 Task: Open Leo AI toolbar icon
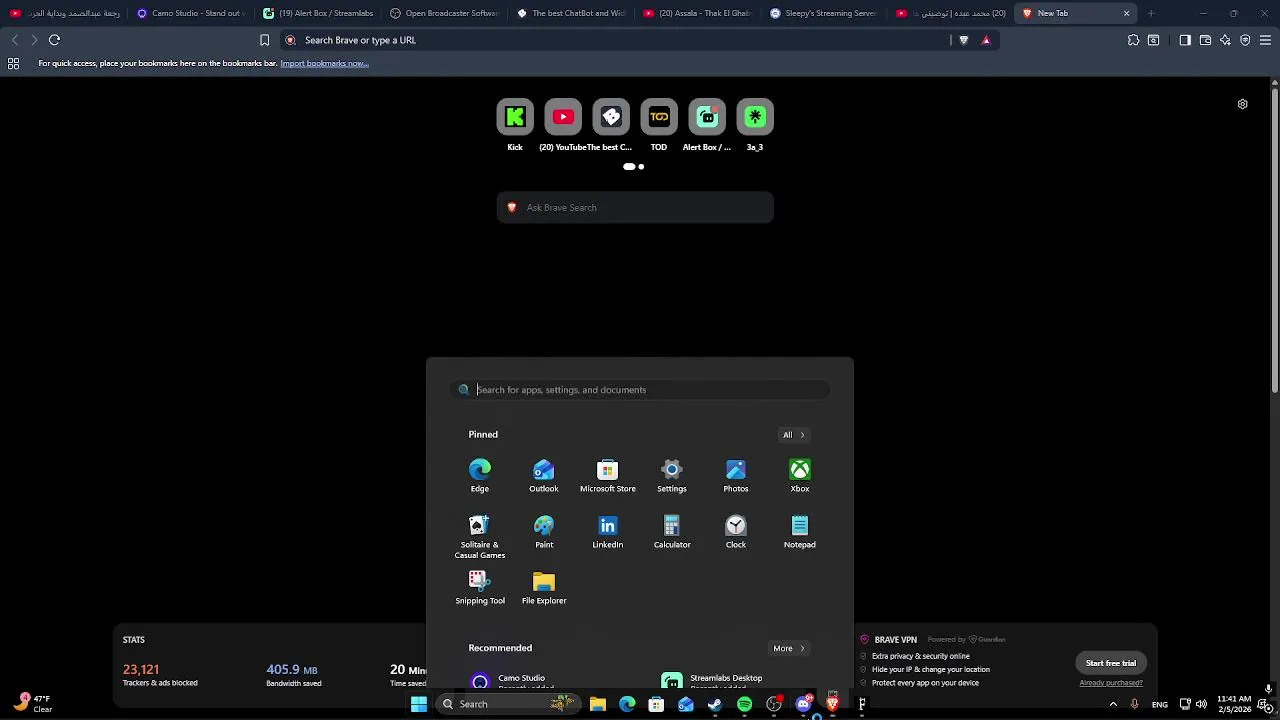click(x=1225, y=40)
